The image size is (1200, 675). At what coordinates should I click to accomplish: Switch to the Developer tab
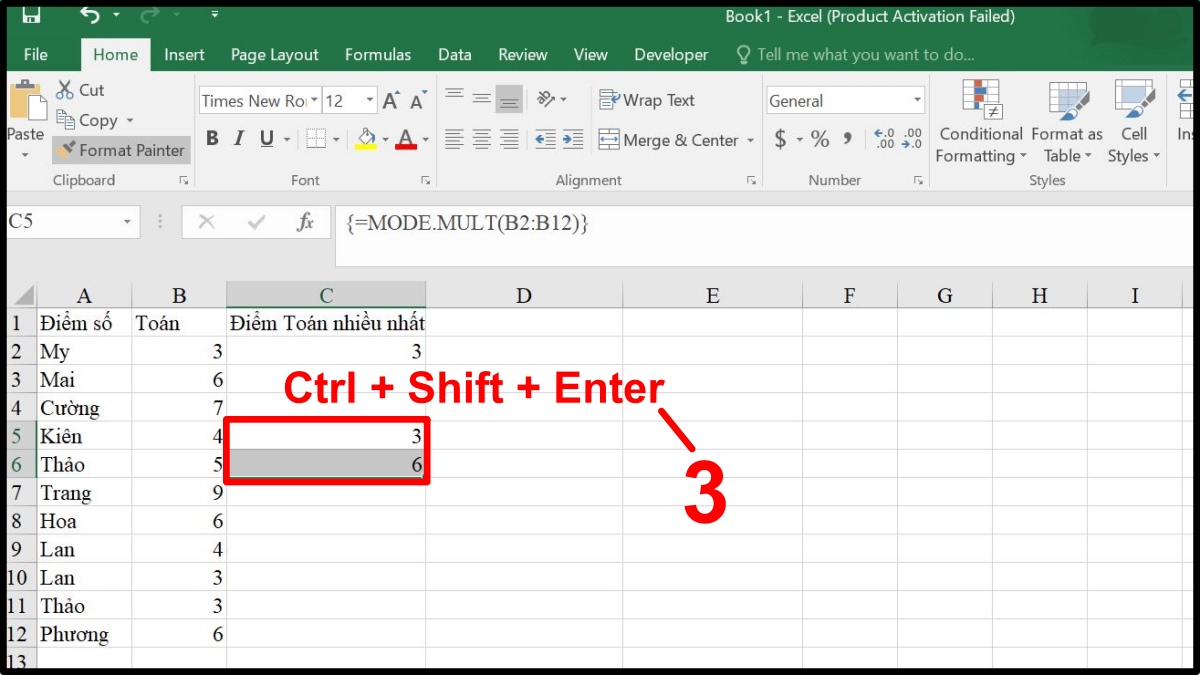click(x=671, y=55)
